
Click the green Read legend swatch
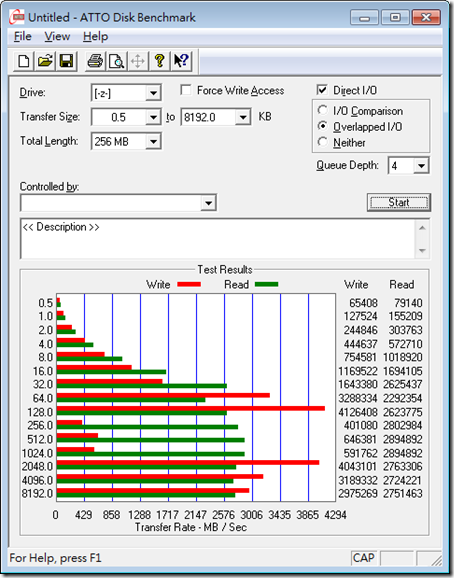point(266,285)
